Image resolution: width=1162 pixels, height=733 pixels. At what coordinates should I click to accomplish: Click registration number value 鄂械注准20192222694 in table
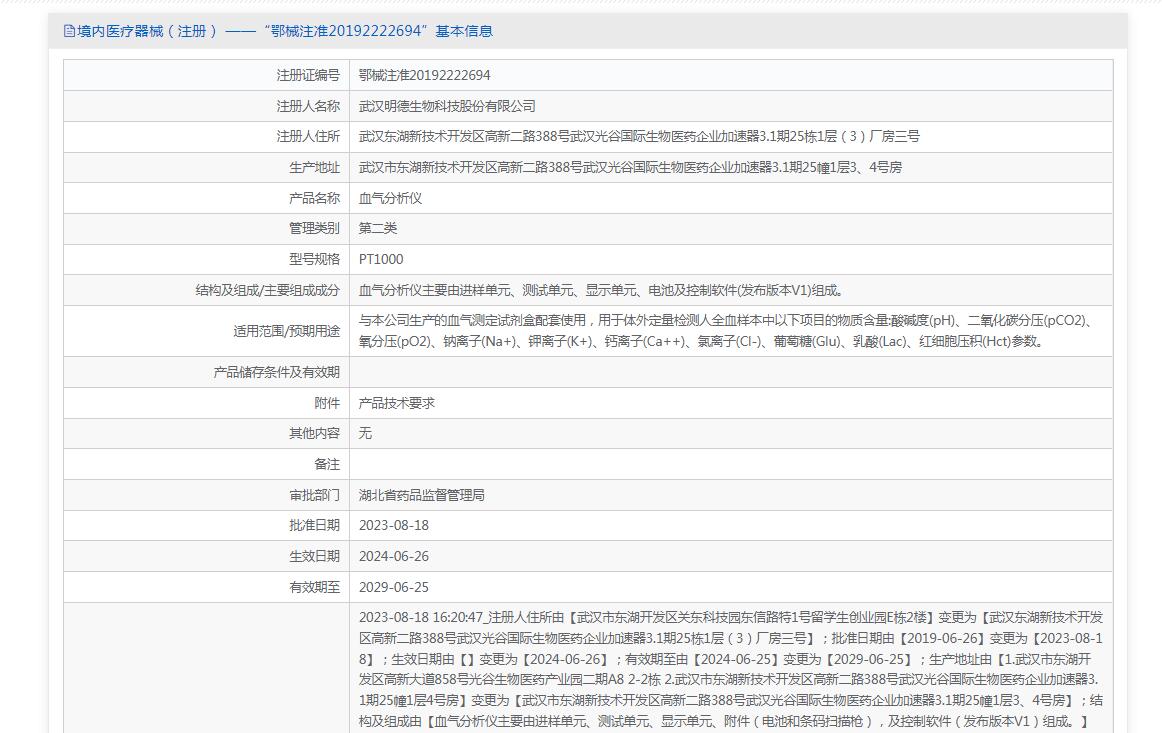pos(425,75)
